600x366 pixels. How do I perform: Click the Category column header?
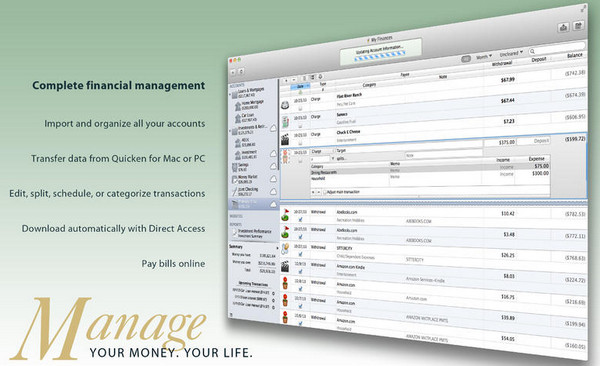369,85
